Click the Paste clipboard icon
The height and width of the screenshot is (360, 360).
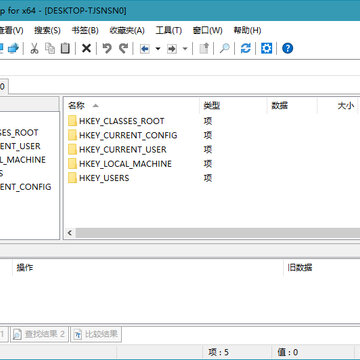coord(65,49)
